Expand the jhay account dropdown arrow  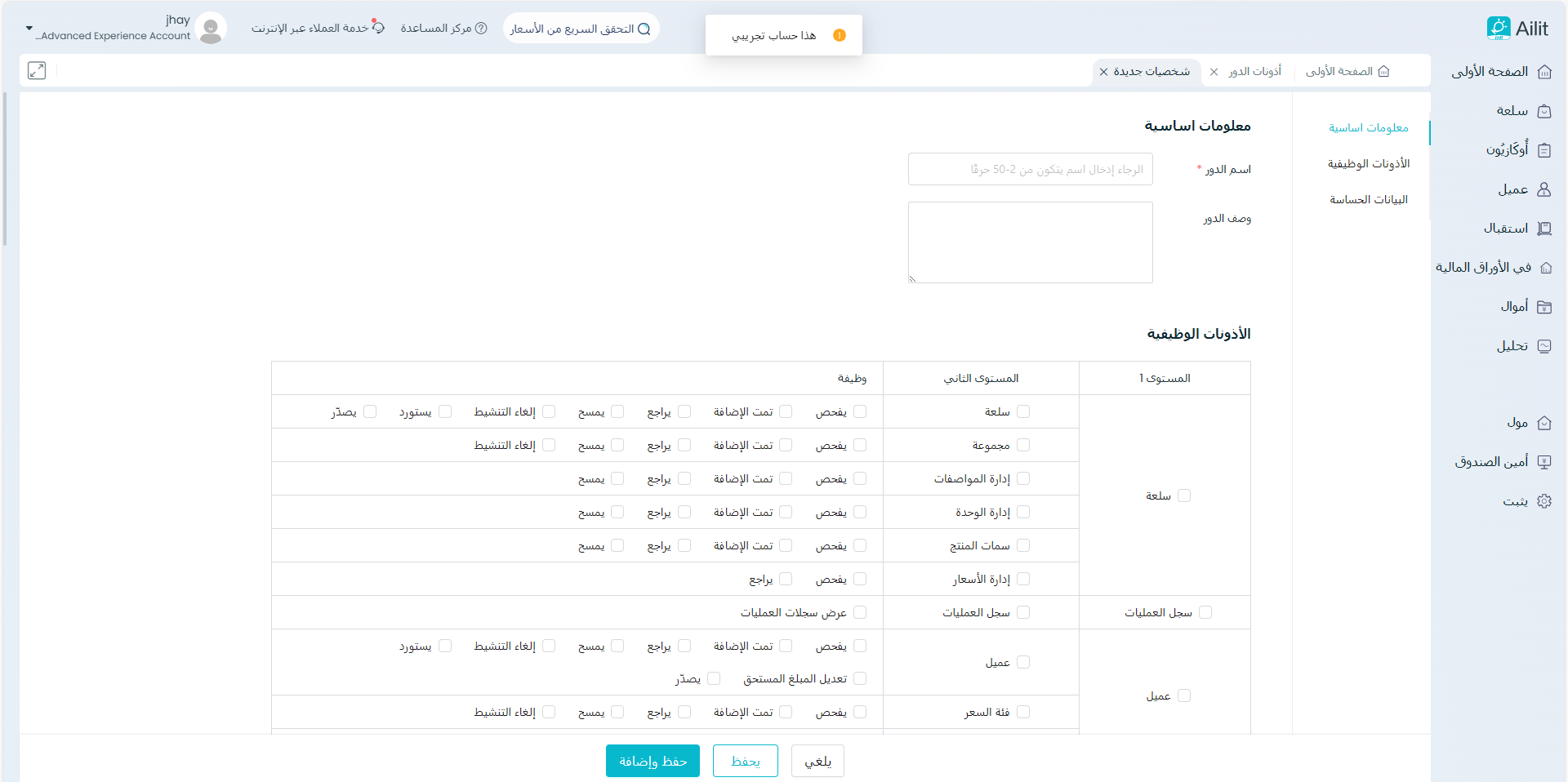(x=29, y=29)
